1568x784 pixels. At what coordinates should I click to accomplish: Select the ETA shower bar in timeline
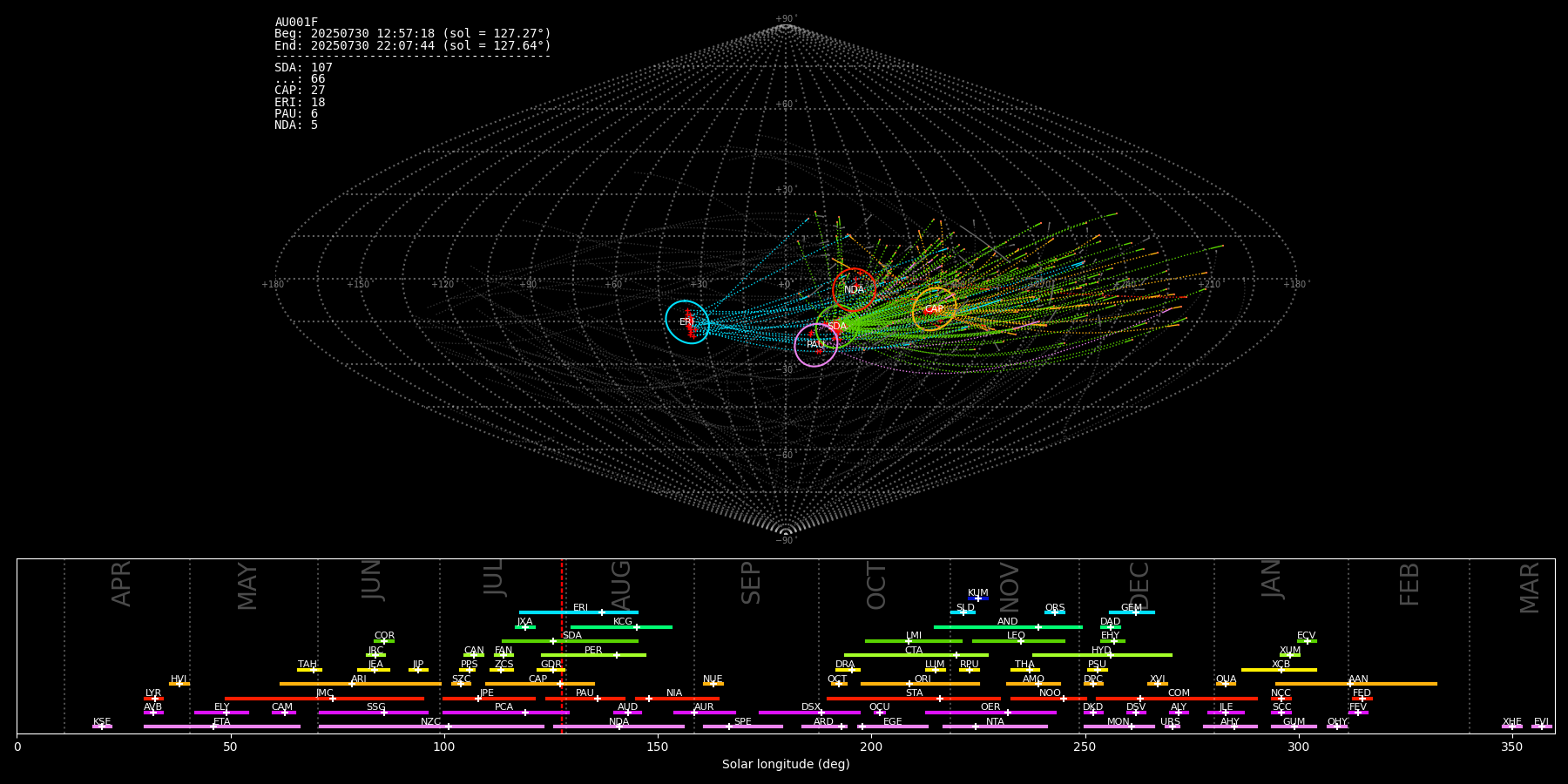point(222,727)
